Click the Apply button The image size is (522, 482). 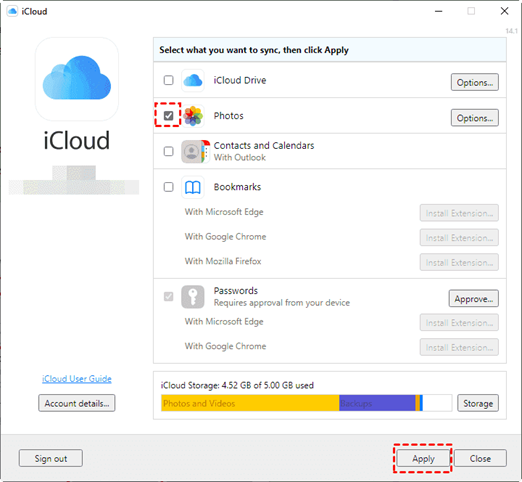(423, 458)
